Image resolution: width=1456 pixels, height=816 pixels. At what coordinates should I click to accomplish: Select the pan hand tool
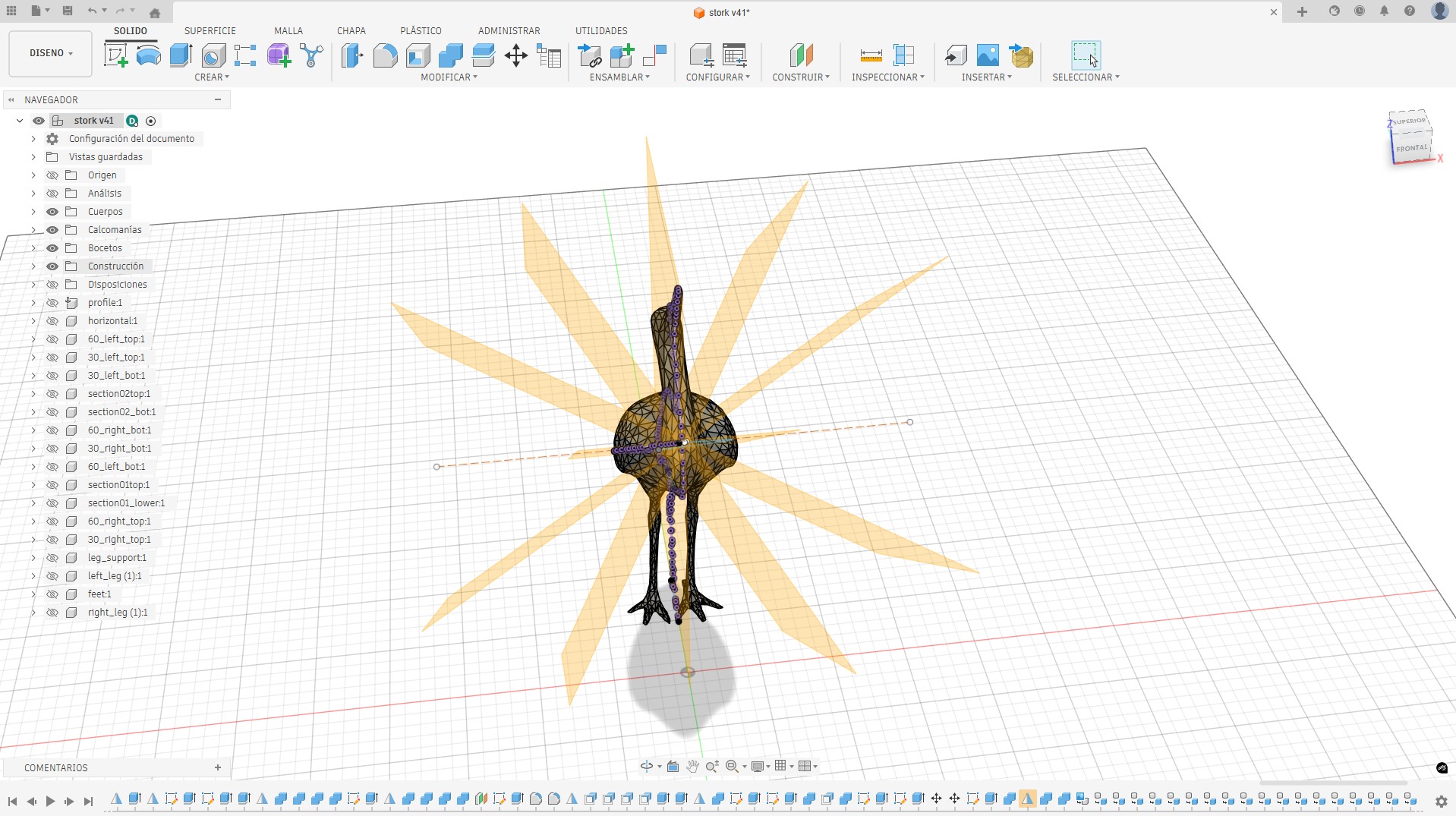(x=692, y=767)
